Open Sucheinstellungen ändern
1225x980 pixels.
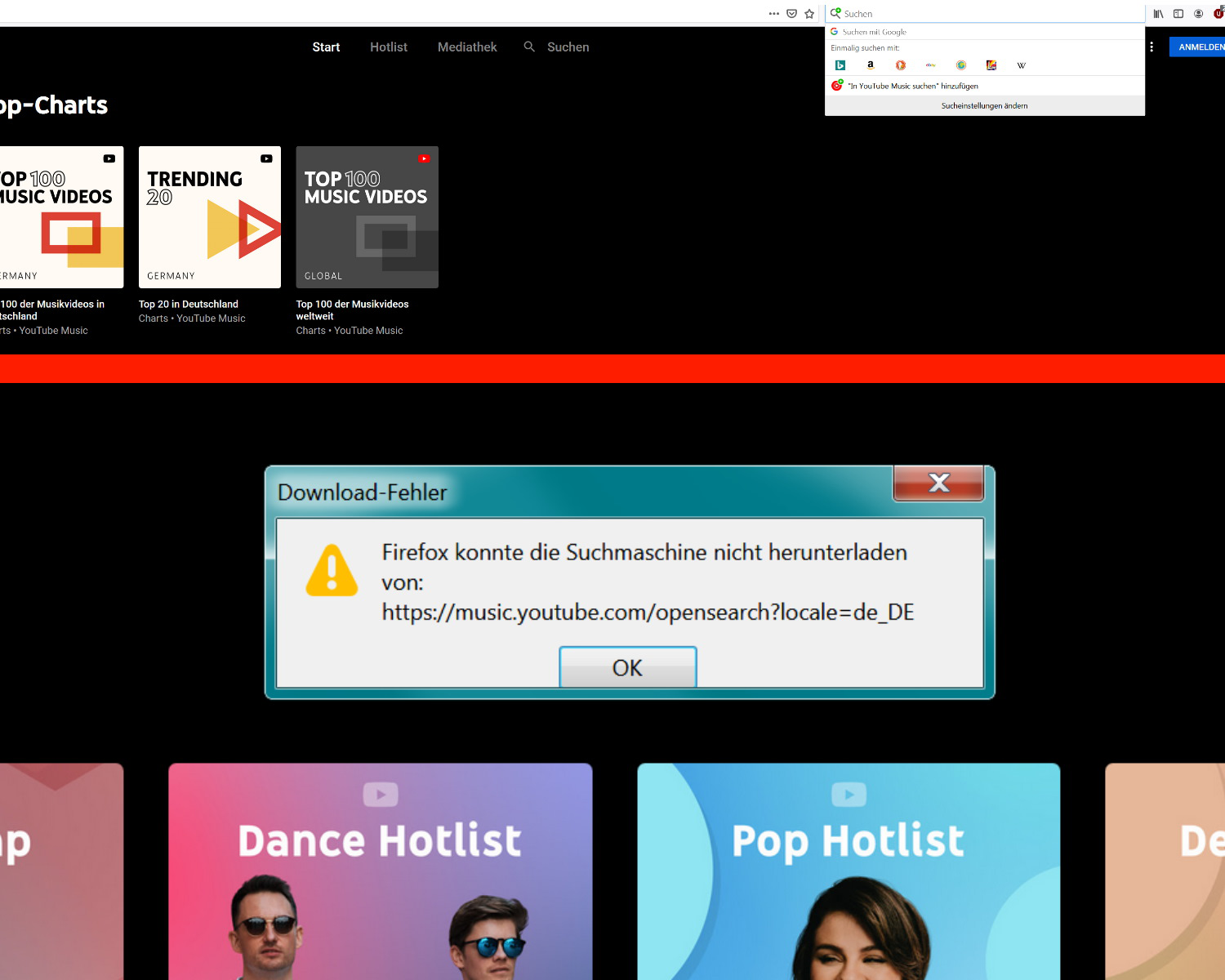tap(984, 105)
